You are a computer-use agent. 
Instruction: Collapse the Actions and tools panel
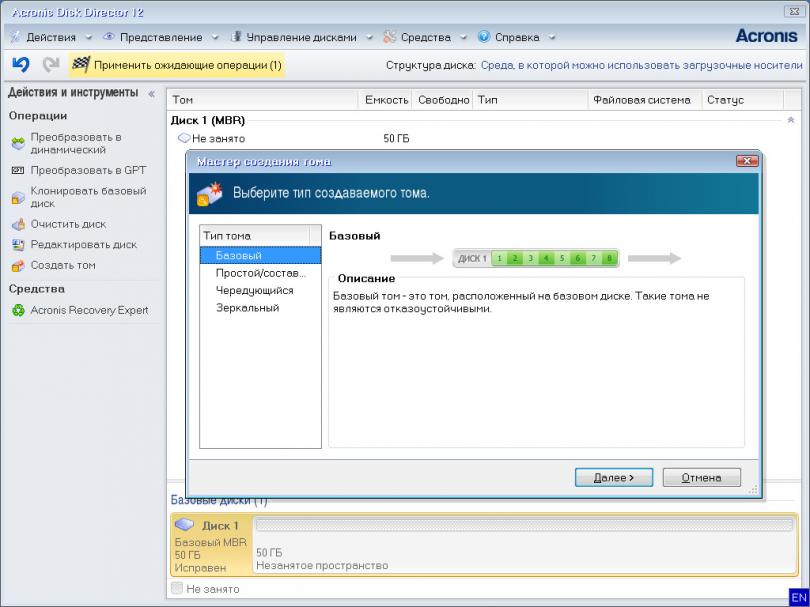pyautogui.click(x=152, y=94)
